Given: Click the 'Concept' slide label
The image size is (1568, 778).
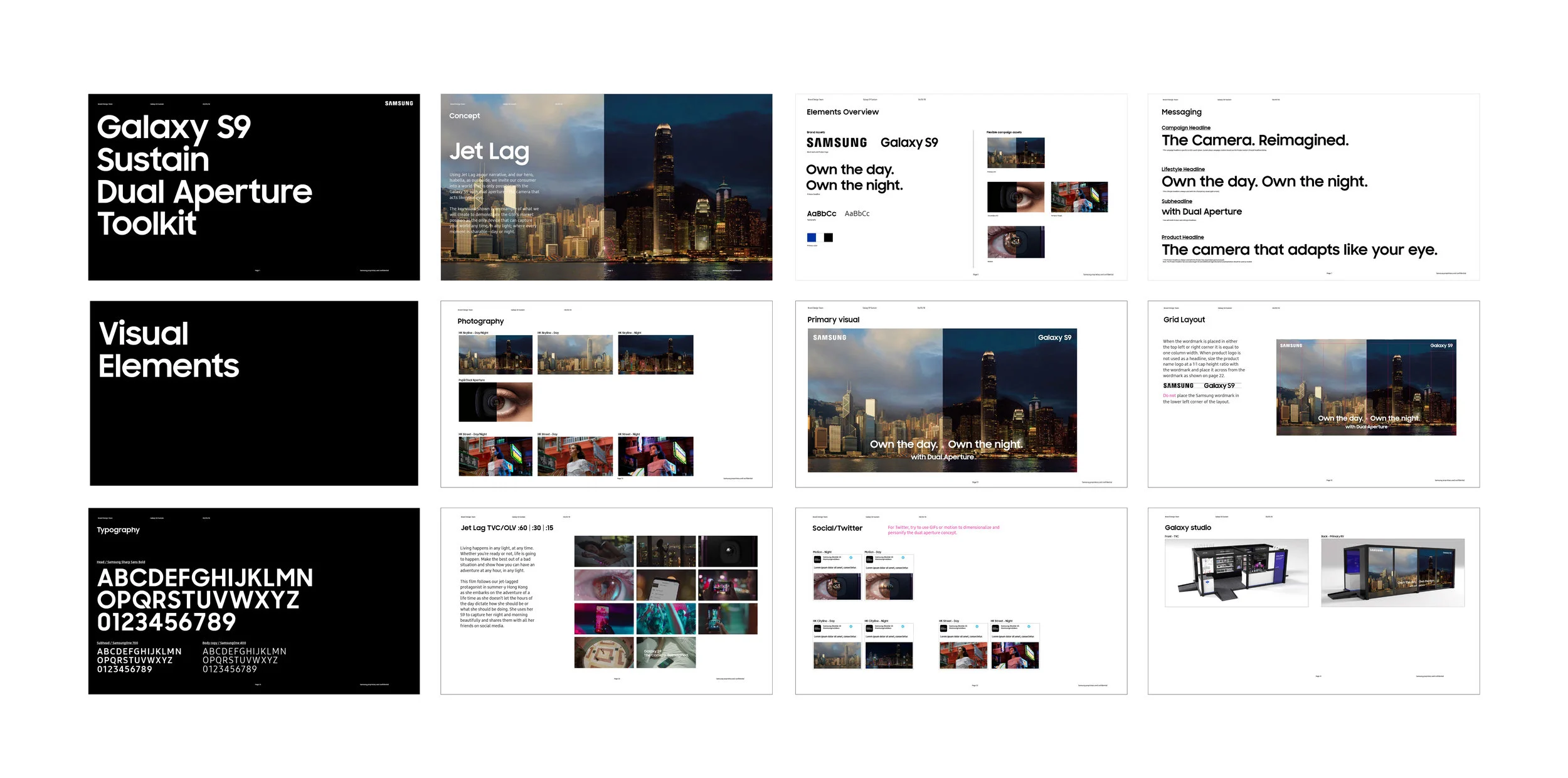Looking at the screenshot, I should pyautogui.click(x=464, y=116).
